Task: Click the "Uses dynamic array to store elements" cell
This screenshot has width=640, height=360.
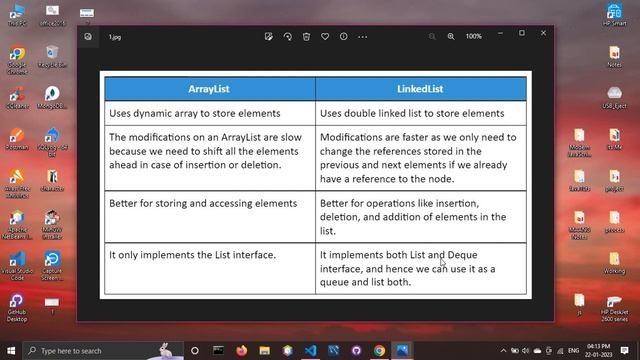Action: tap(210, 113)
